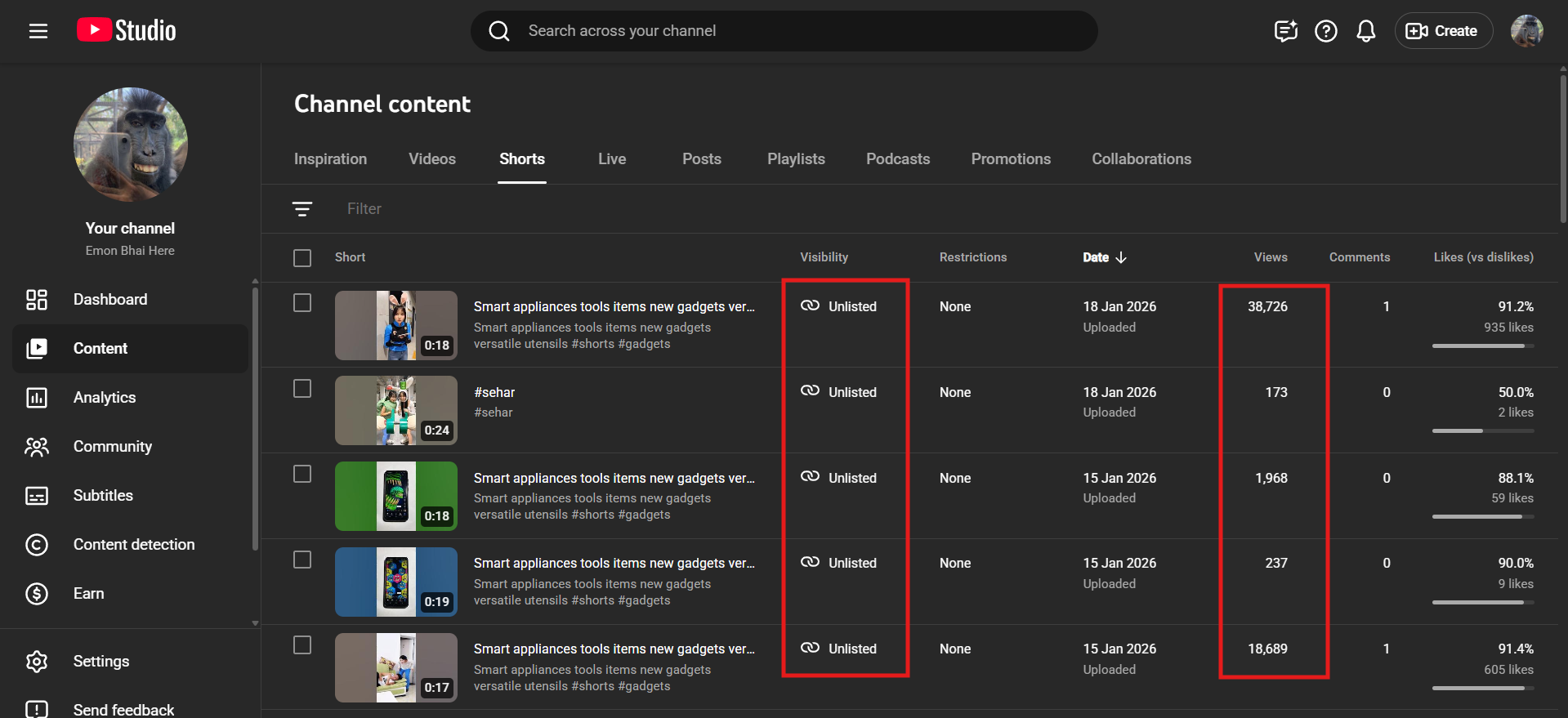This screenshot has height=718, width=1568.
Task: Open account menu from the top-right avatar
Action: coord(1526,31)
